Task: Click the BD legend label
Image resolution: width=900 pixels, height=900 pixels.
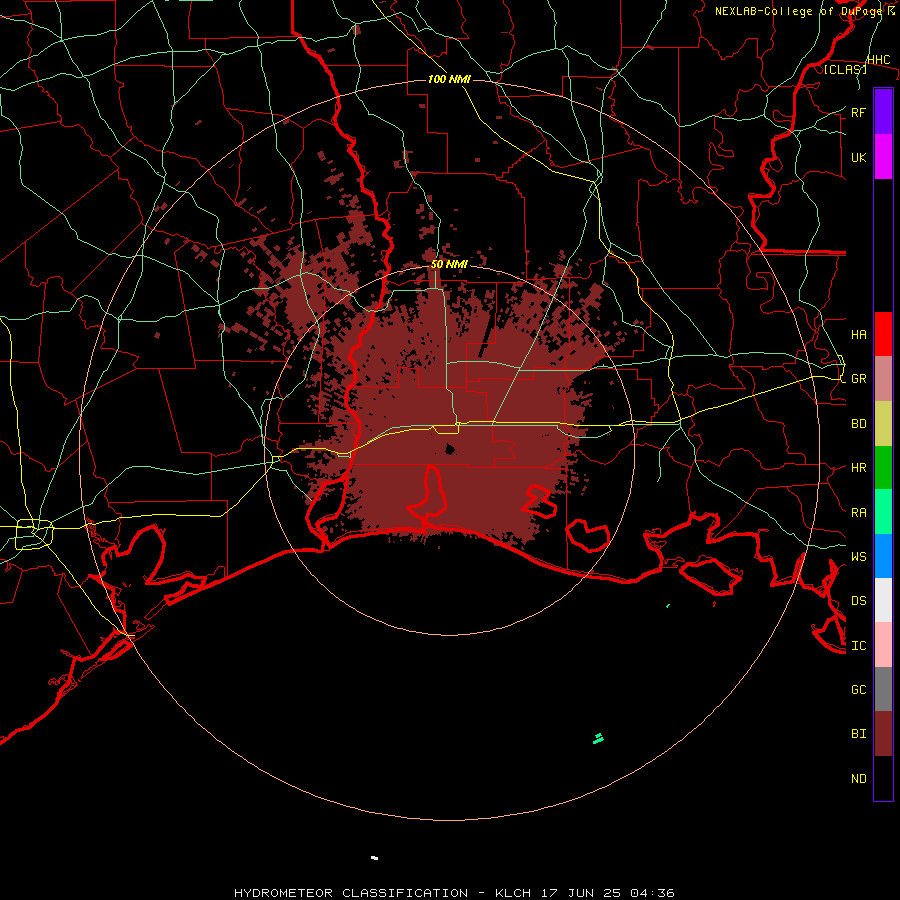Action: (858, 424)
